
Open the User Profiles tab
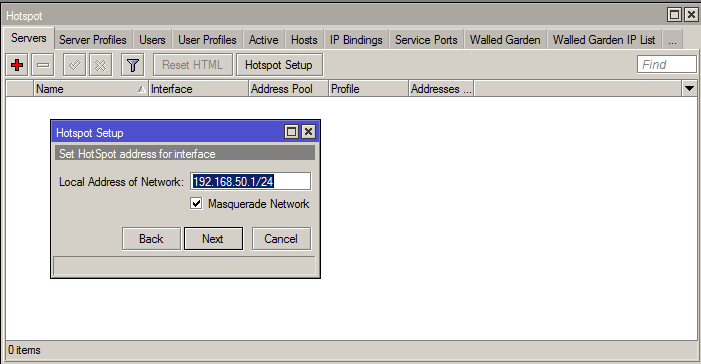pos(207,40)
